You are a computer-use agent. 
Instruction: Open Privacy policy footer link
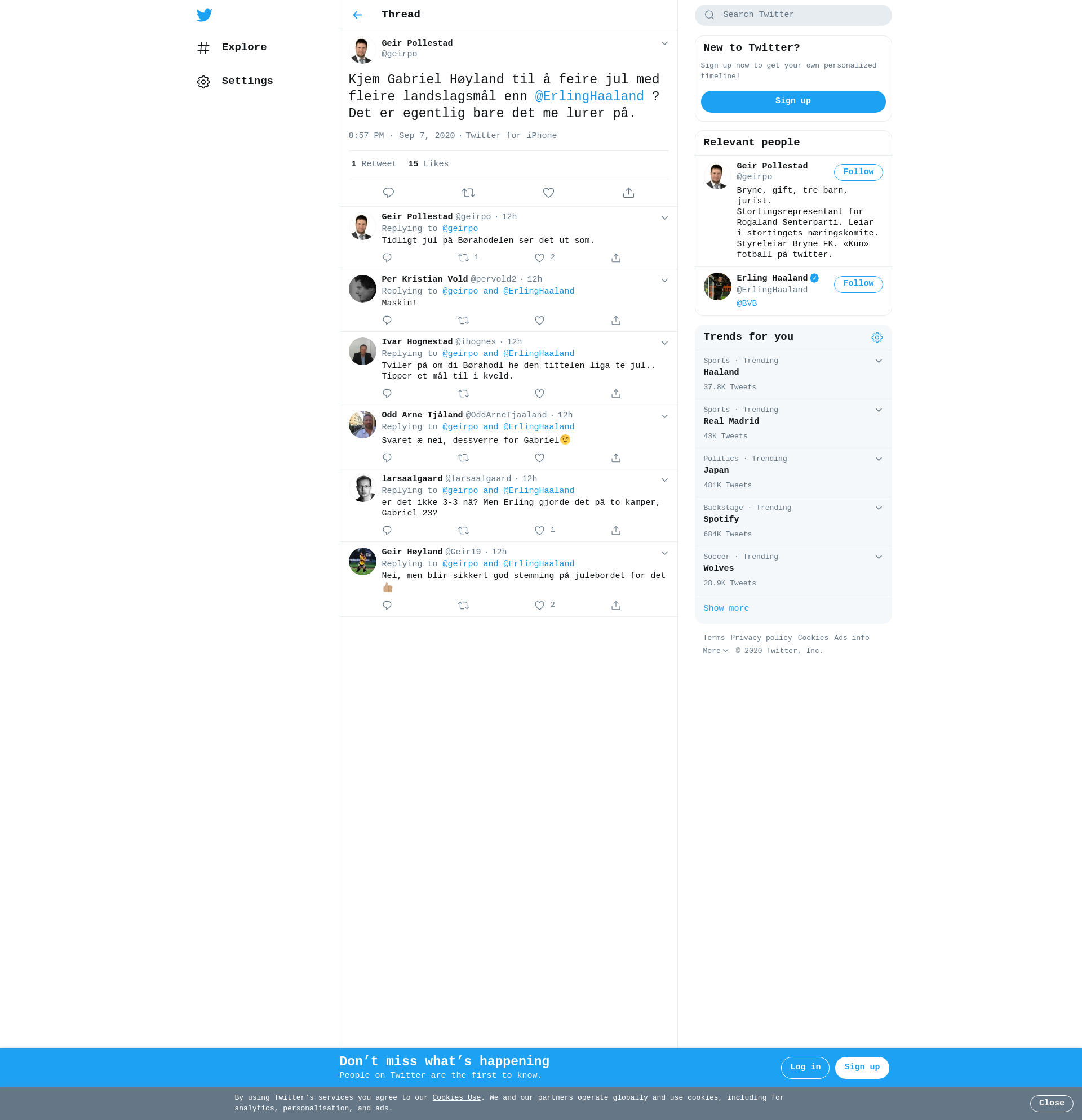tap(761, 638)
